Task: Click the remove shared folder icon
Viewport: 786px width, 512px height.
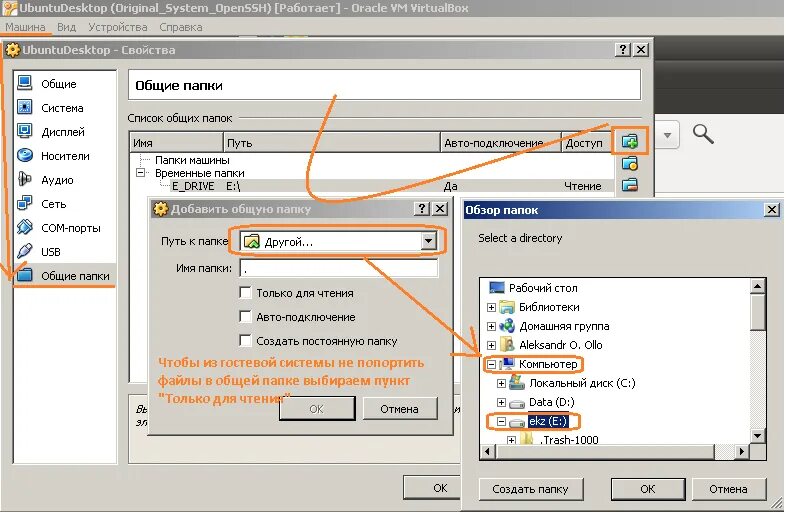Action: point(630,185)
